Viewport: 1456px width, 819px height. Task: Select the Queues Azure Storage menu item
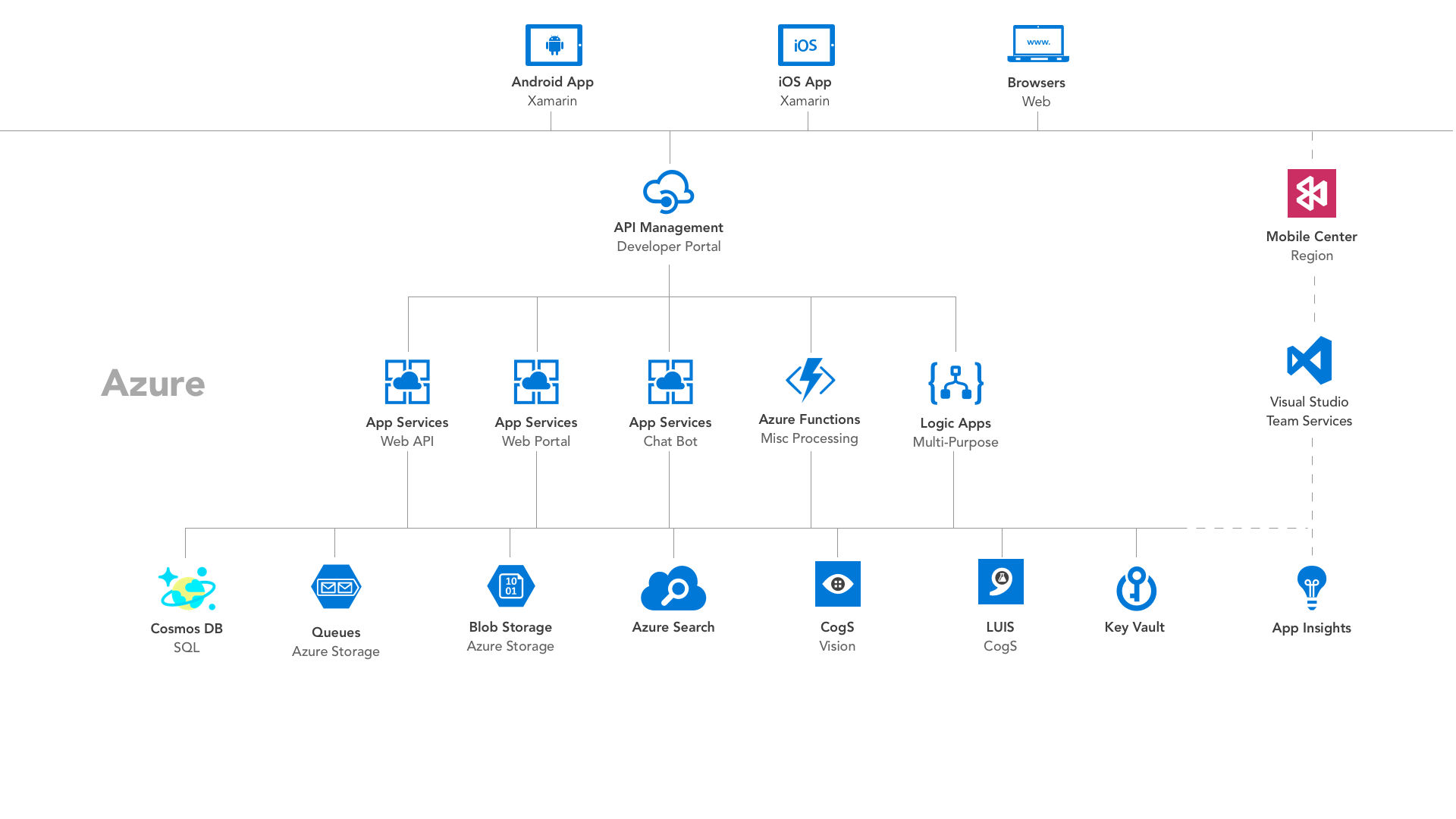(x=335, y=605)
